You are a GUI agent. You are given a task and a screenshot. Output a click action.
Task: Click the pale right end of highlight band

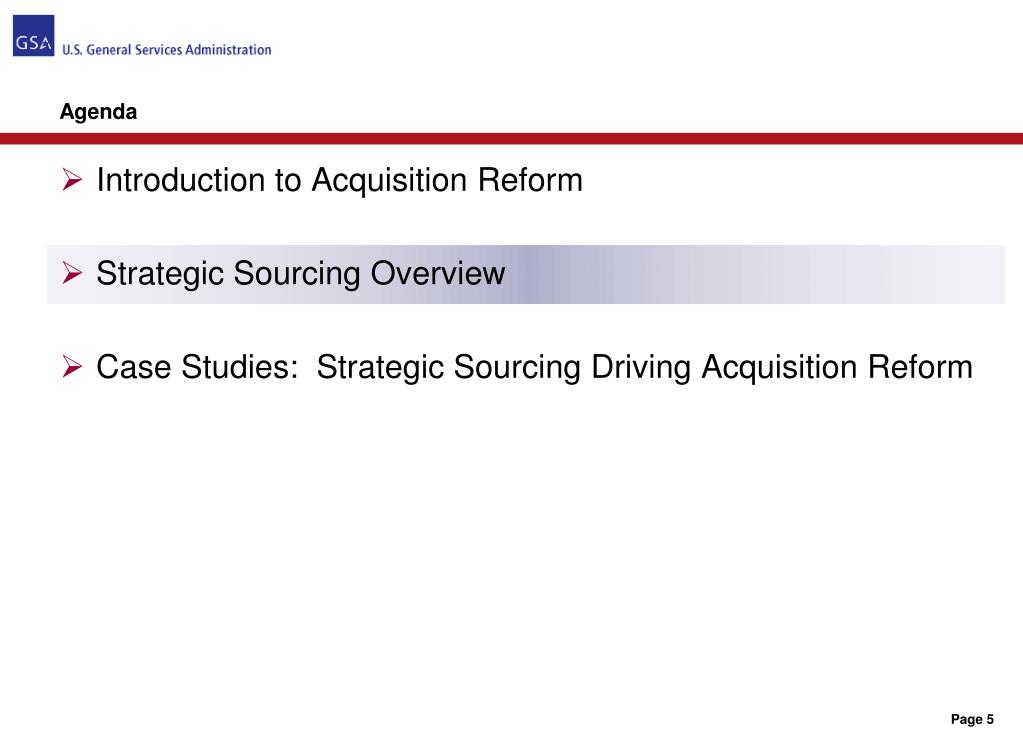coord(966,274)
